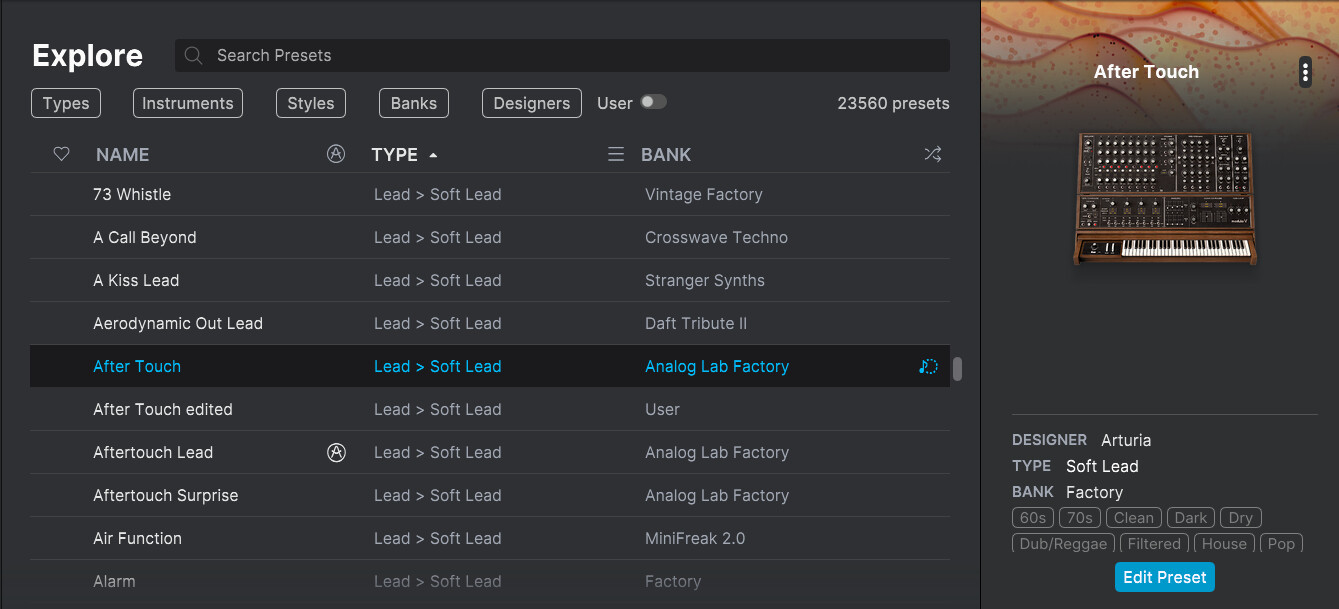Click the Factory bank value in details
Screen dimensions: 1339x609
tap(1094, 492)
